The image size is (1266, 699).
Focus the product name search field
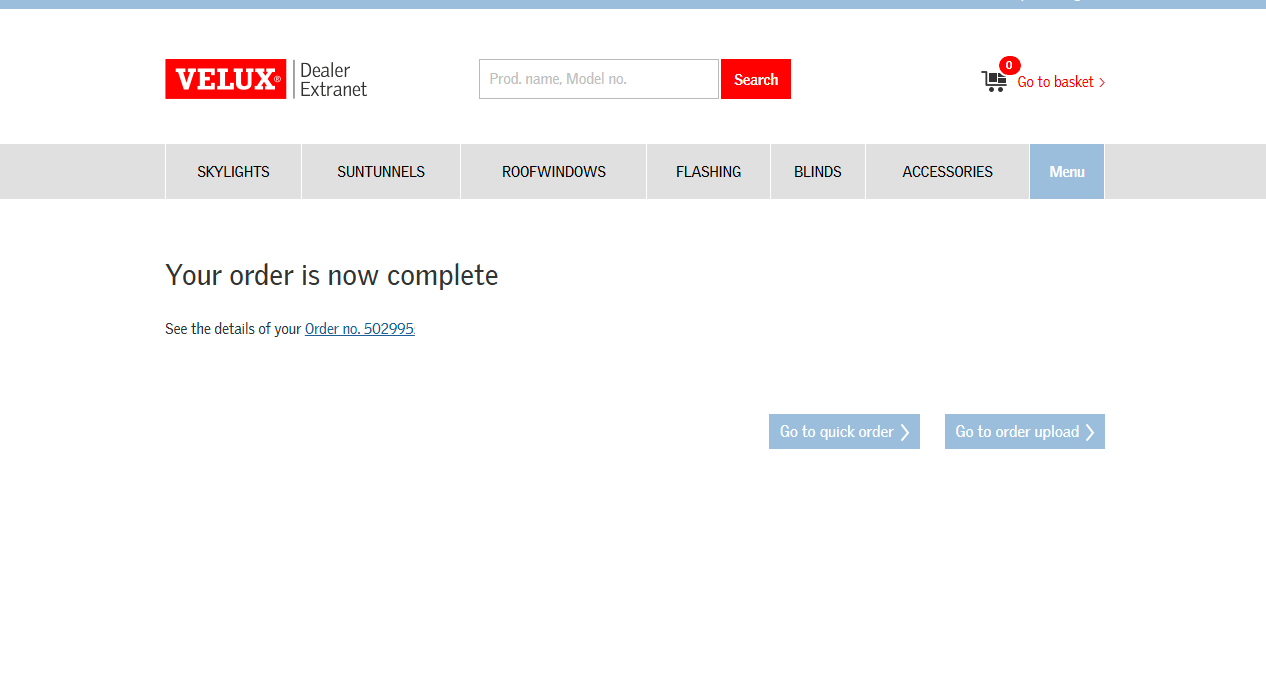pos(598,79)
